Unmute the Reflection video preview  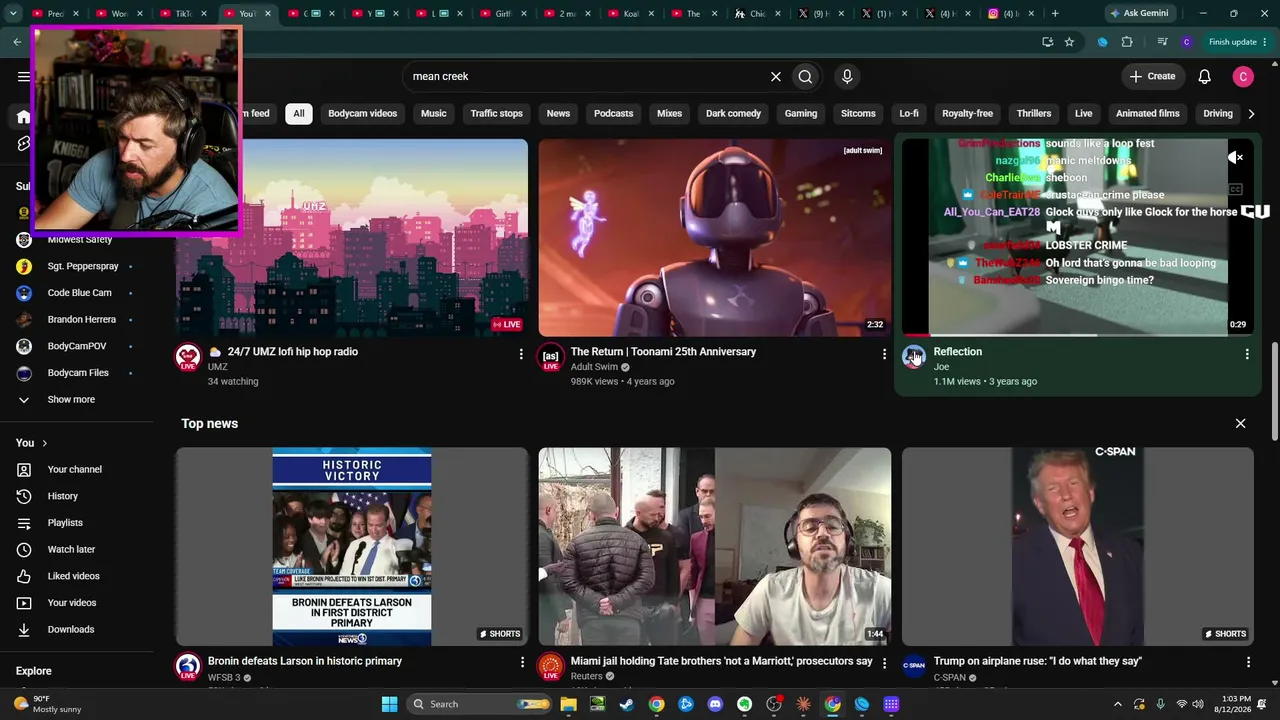tap(1236, 157)
